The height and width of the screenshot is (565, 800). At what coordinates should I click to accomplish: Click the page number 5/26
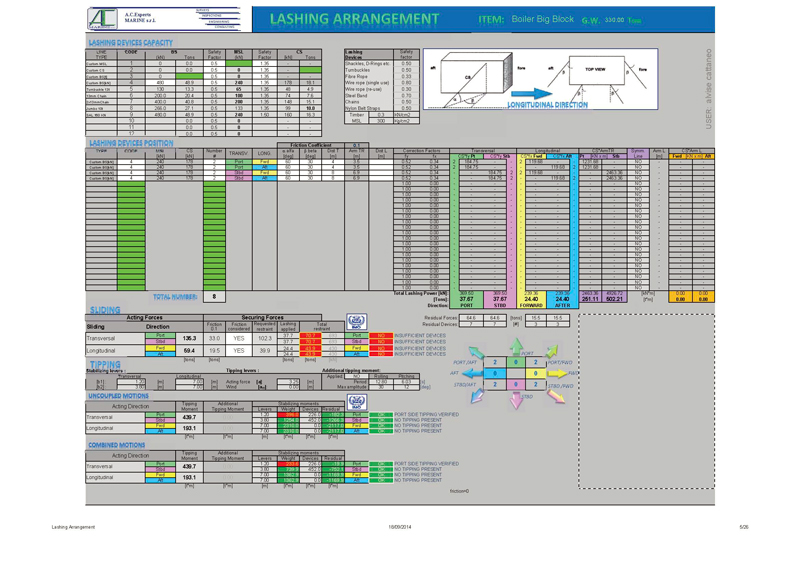[744, 527]
